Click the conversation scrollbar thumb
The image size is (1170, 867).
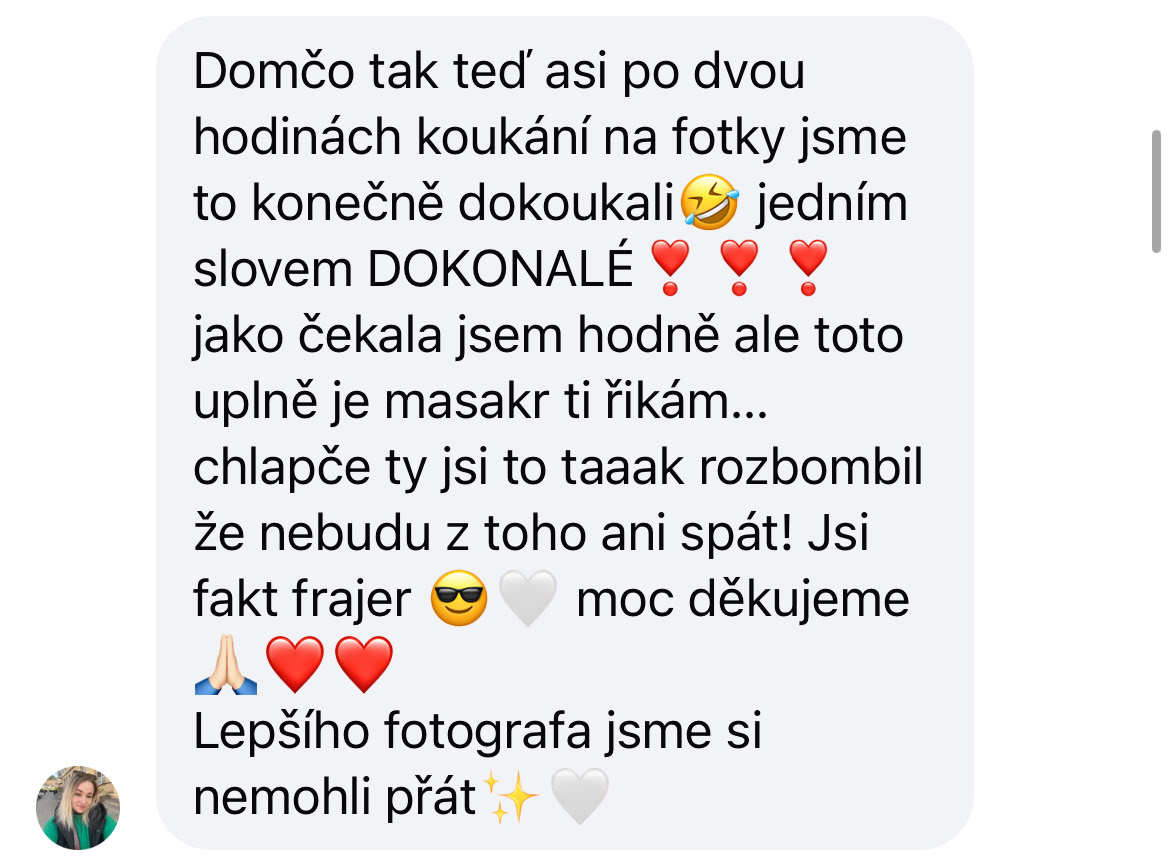click(1156, 192)
